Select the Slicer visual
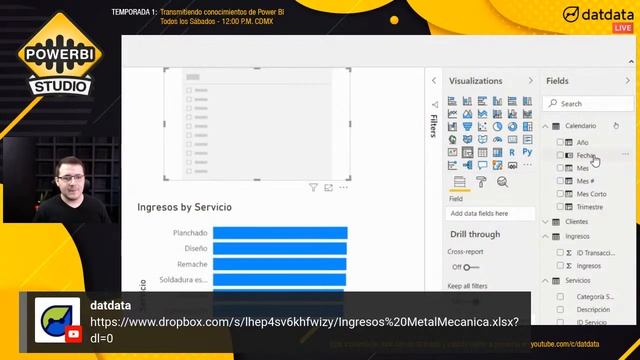 click(x=467, y=152)
